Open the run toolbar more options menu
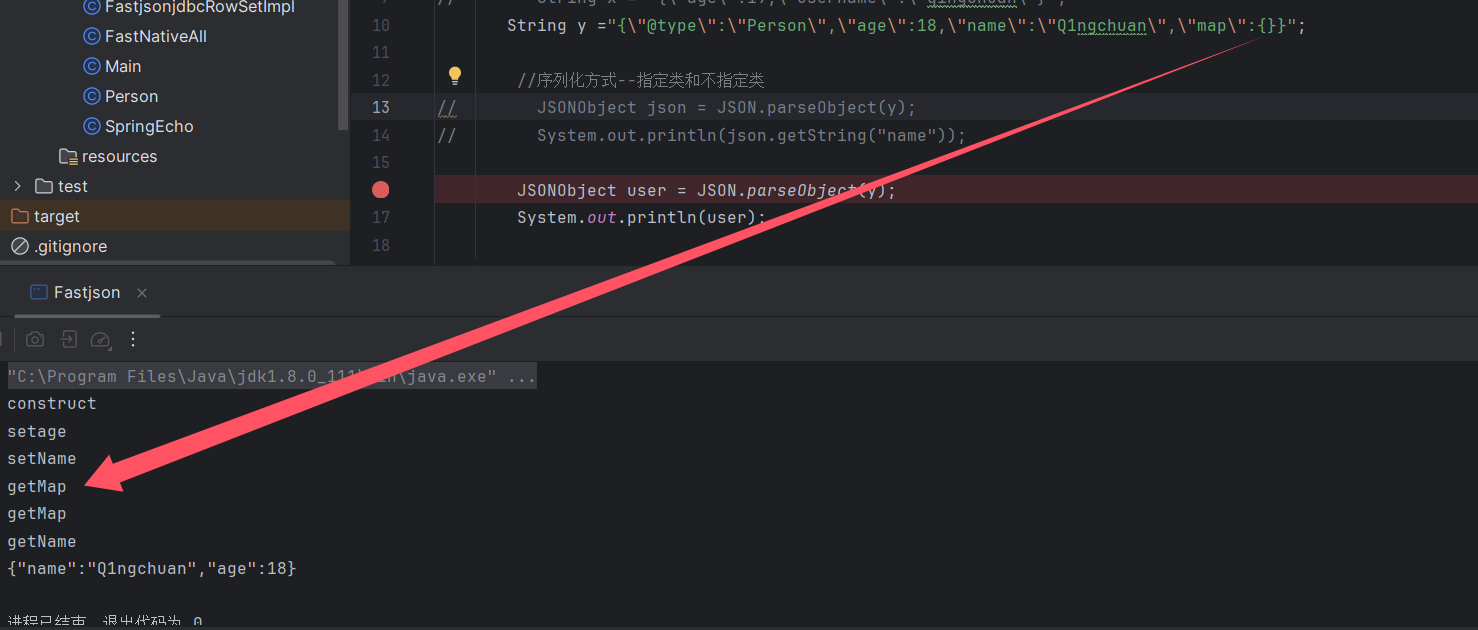This screenshot has width=1478, height=630. pyautogui.click(x=133, y=340)
